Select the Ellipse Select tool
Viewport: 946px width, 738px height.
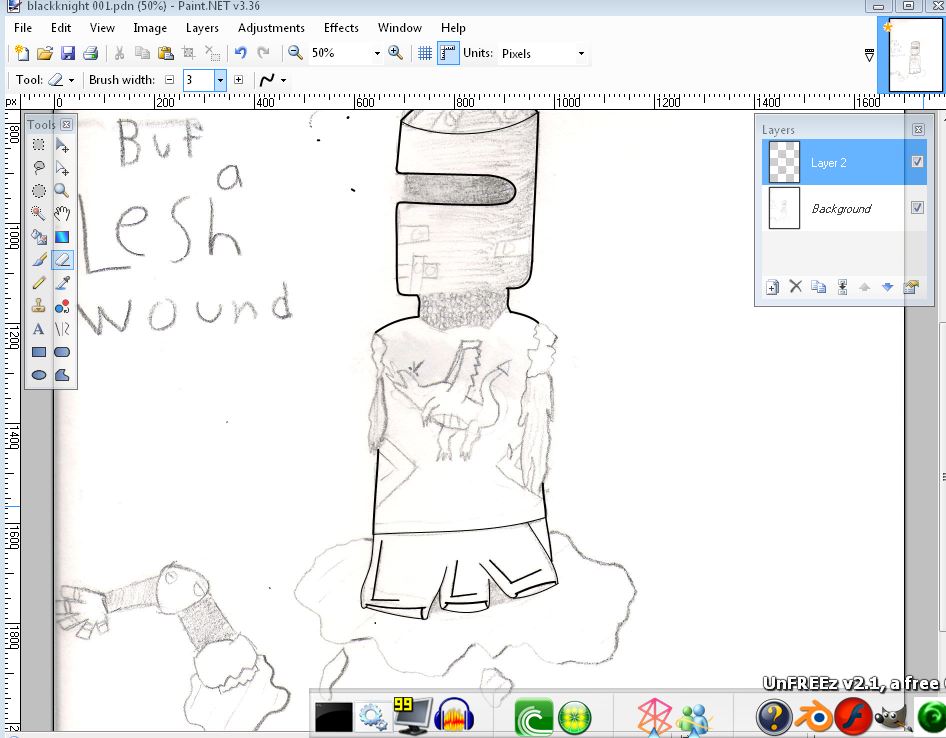[39, 191]
